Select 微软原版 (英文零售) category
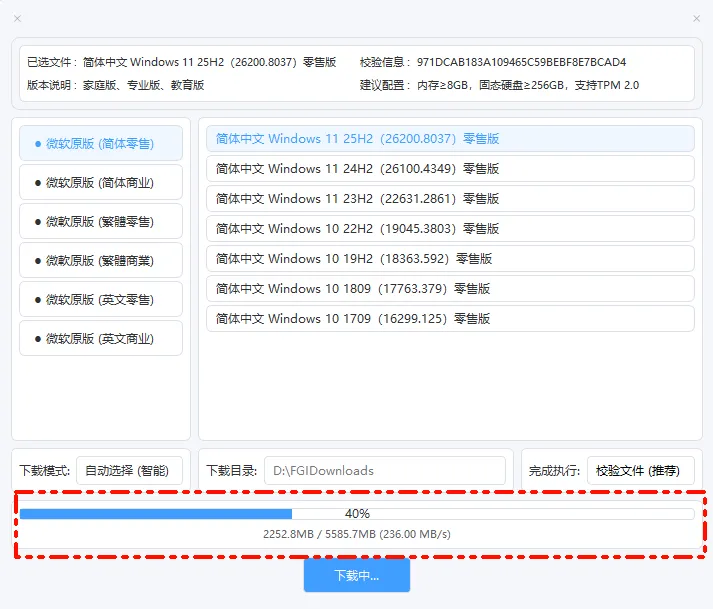The height and width of the screenshot is (609, 713). point(100,299)
